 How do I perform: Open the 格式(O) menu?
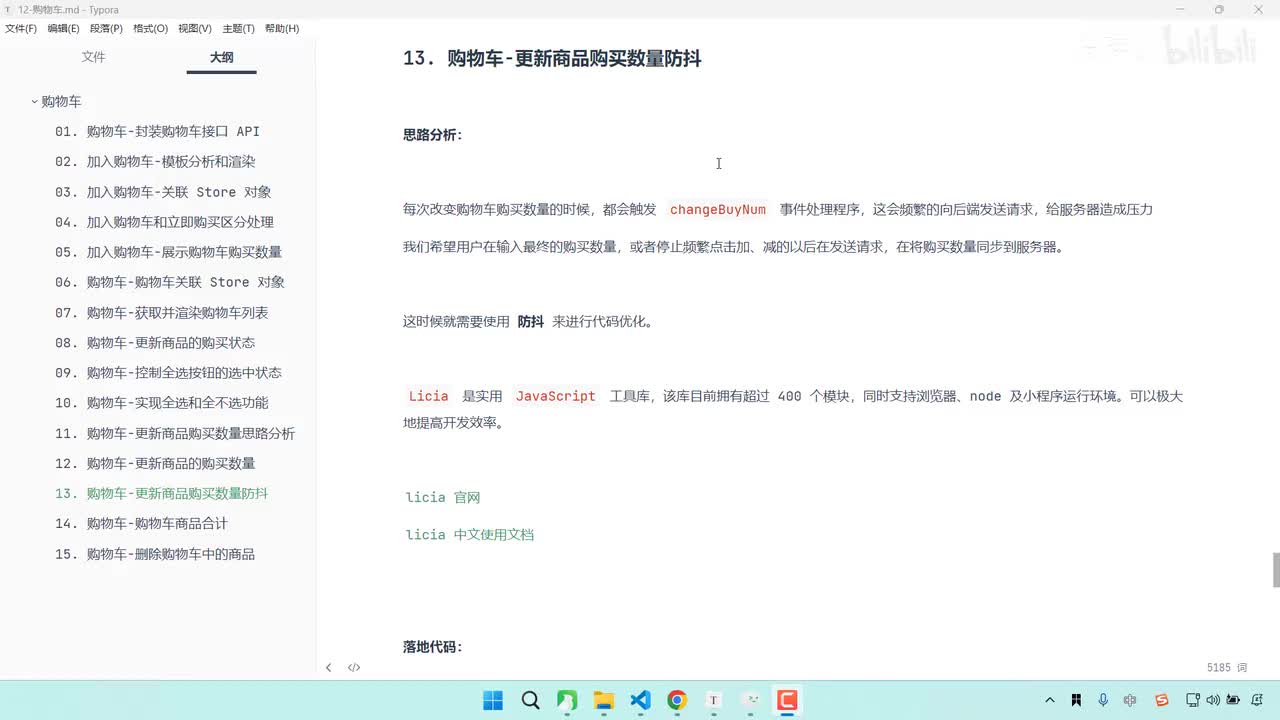[x=150, y=29]
